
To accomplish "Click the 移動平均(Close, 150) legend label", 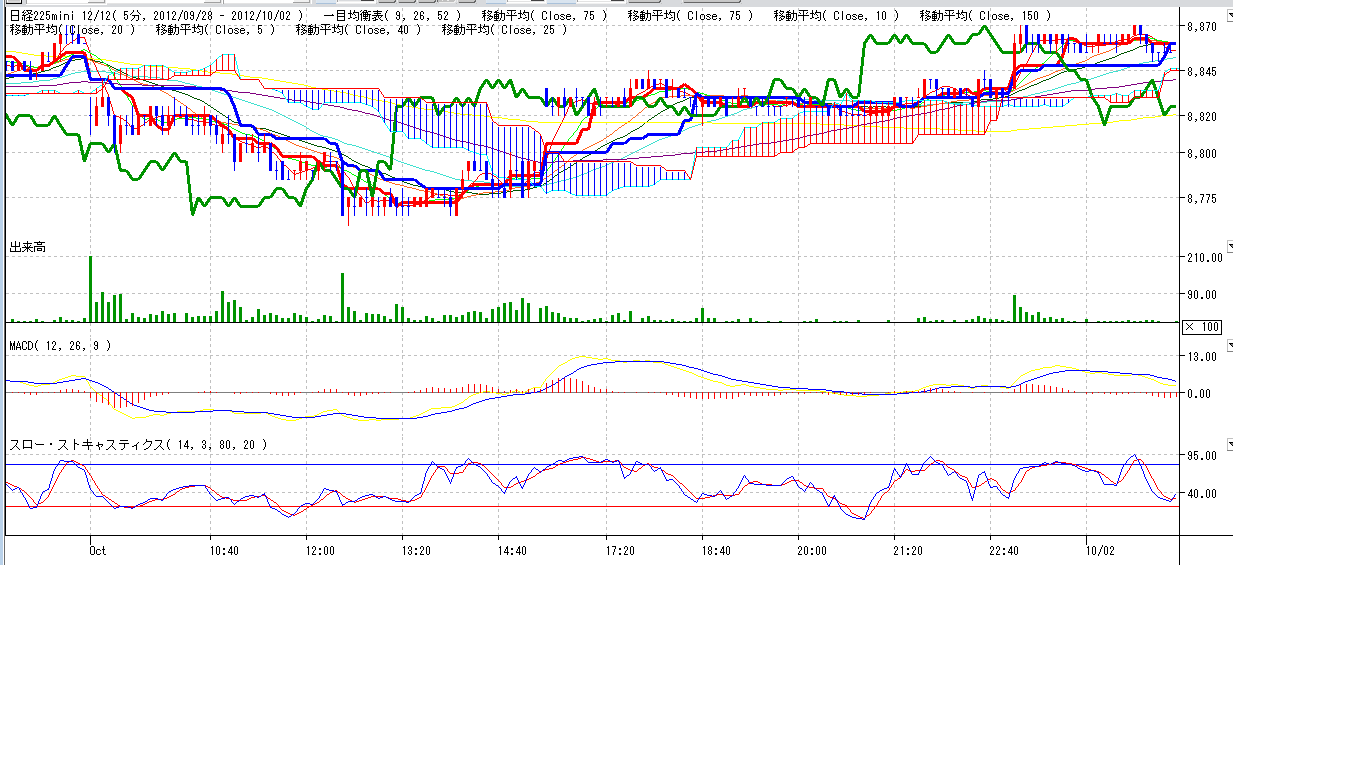I will 986,15.
